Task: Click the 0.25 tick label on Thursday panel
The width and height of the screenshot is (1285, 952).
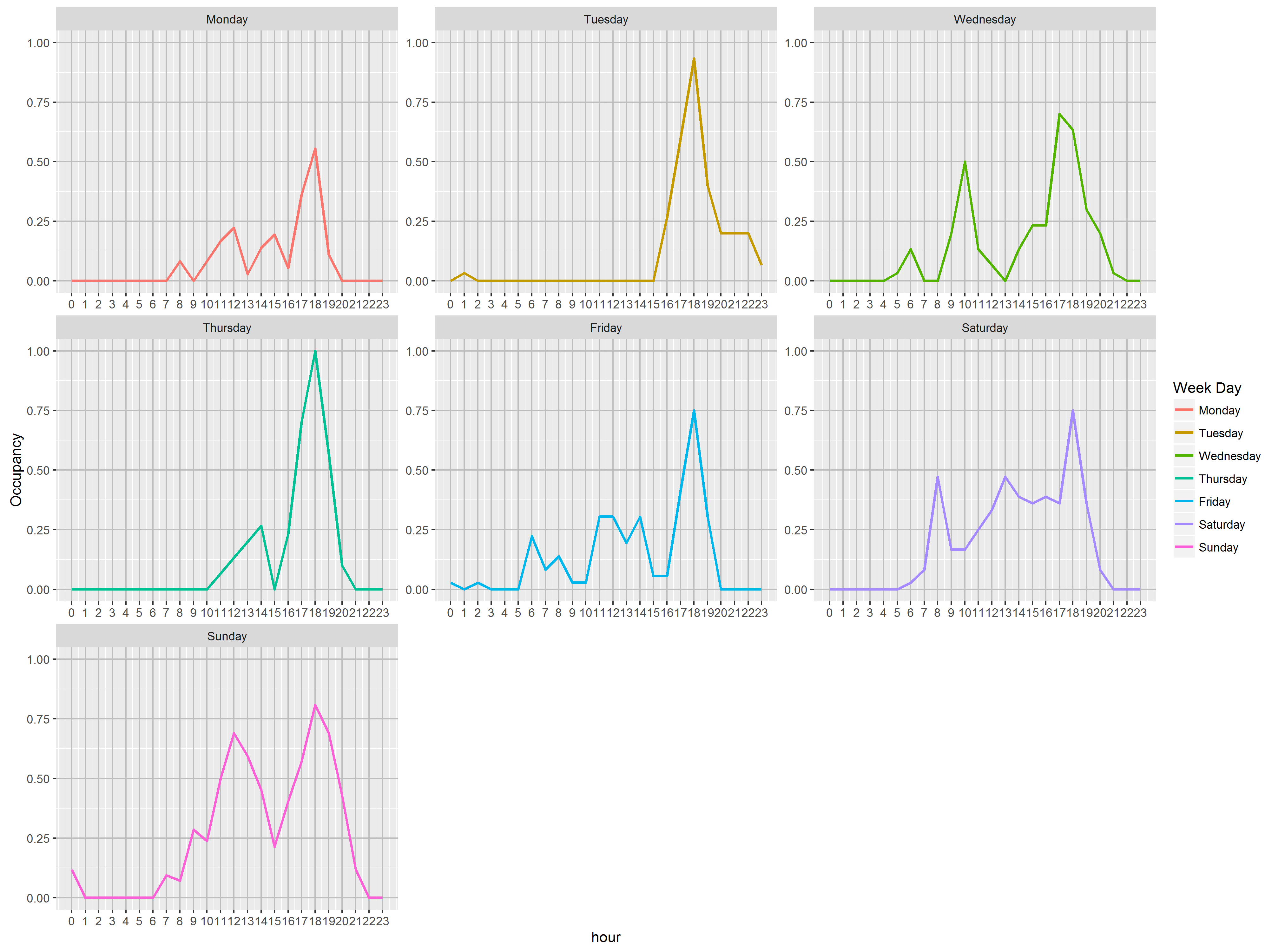Action: pyautogui.click(x=38, y=530)
